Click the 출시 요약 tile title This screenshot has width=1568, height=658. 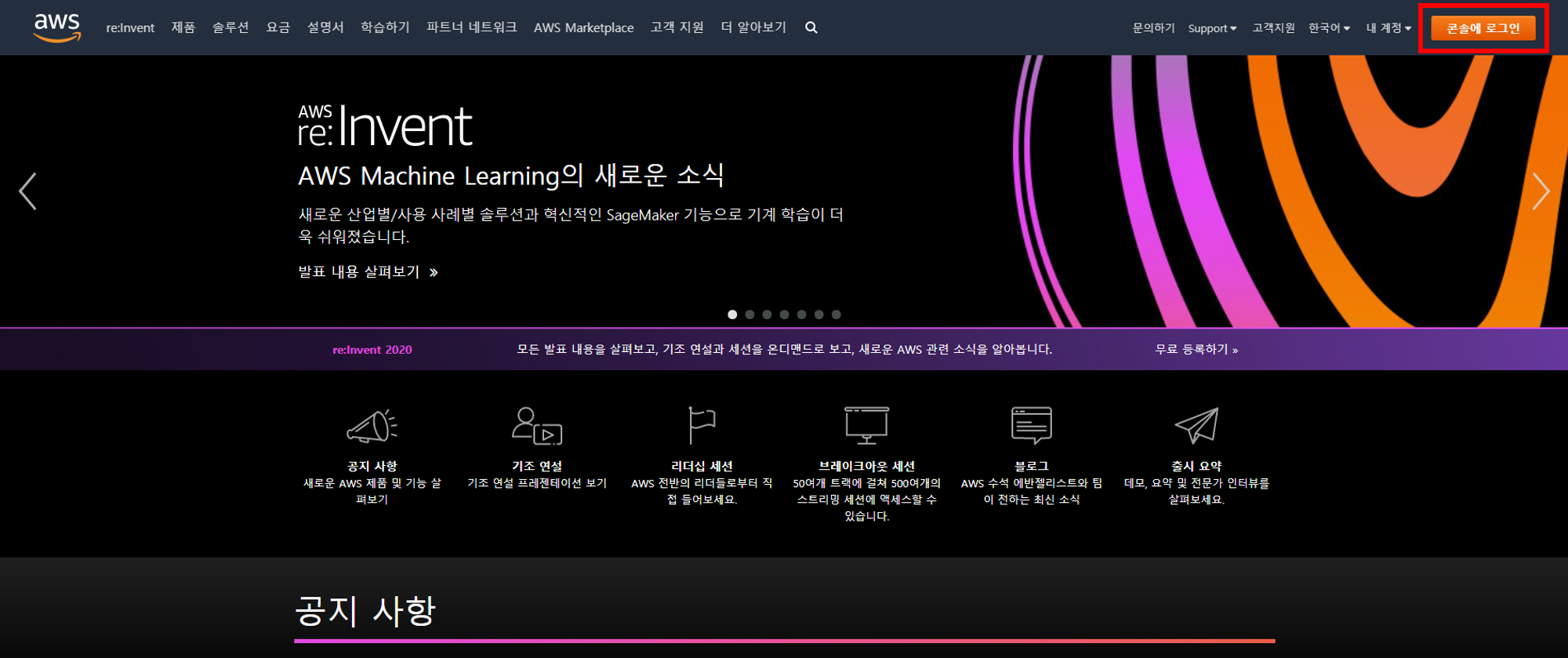pyautogui.click(x=1196, y=466)
